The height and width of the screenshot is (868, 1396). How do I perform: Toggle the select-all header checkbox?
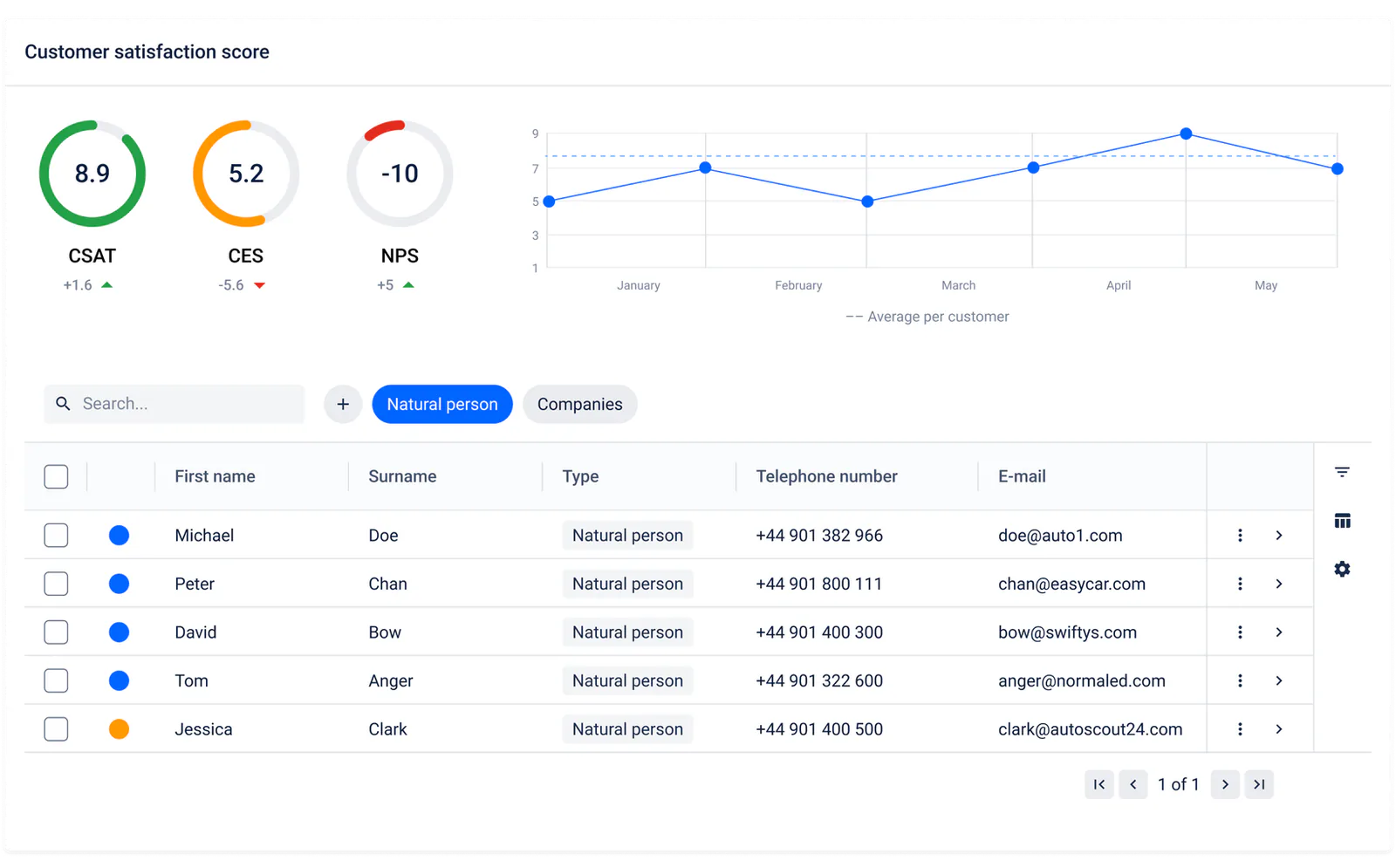(x=56, y=476)
